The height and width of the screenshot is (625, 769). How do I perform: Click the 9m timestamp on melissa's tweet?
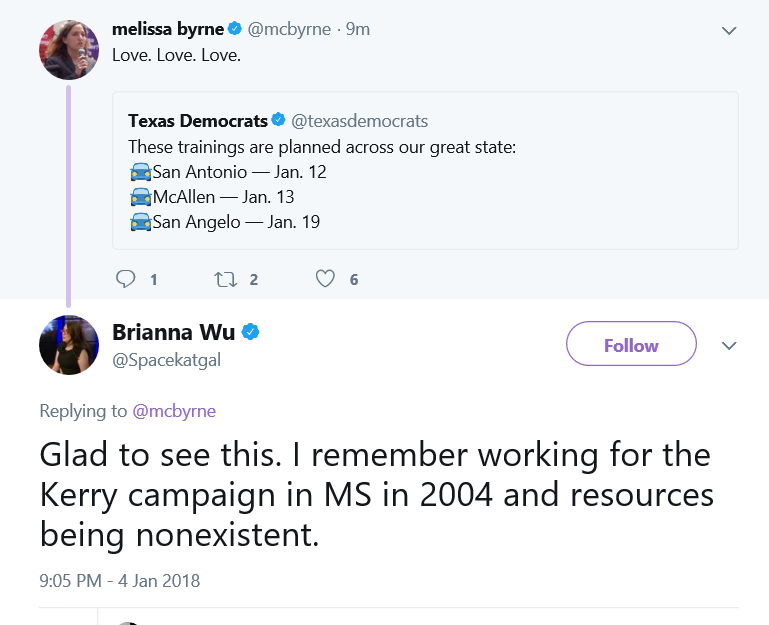(358, 29)
